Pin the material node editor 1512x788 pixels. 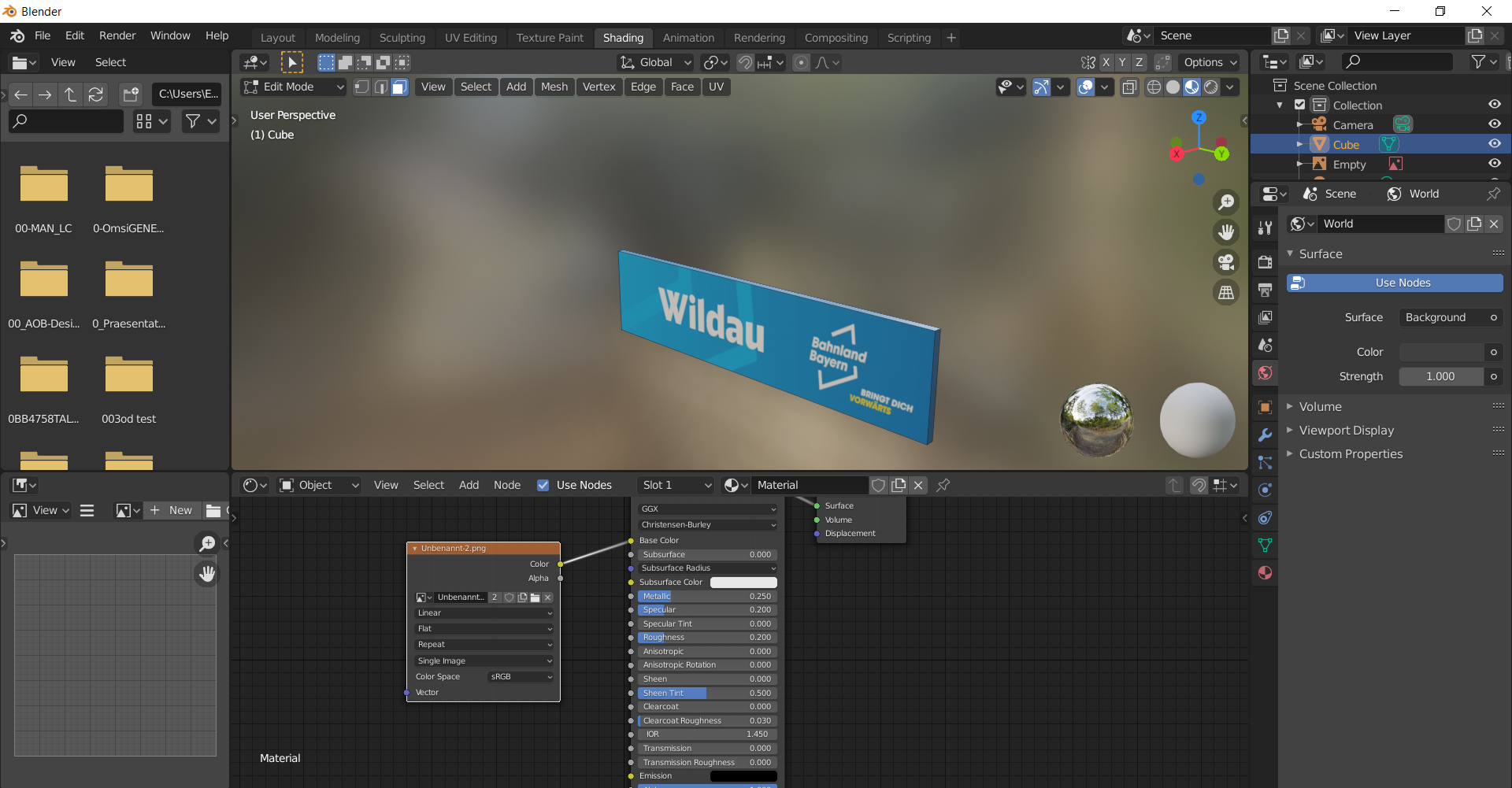coord(943,486)
